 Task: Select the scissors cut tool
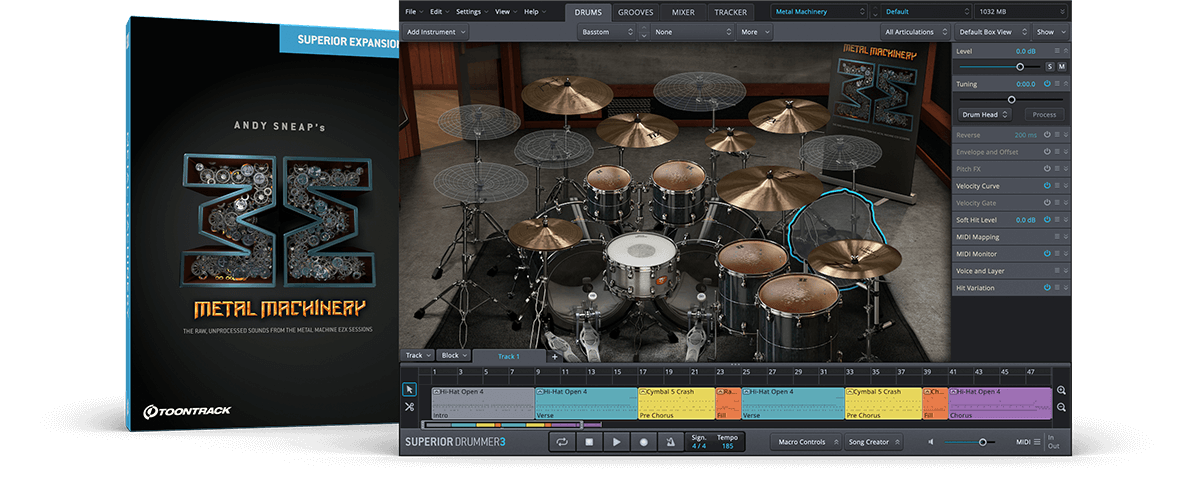(410, 407)
